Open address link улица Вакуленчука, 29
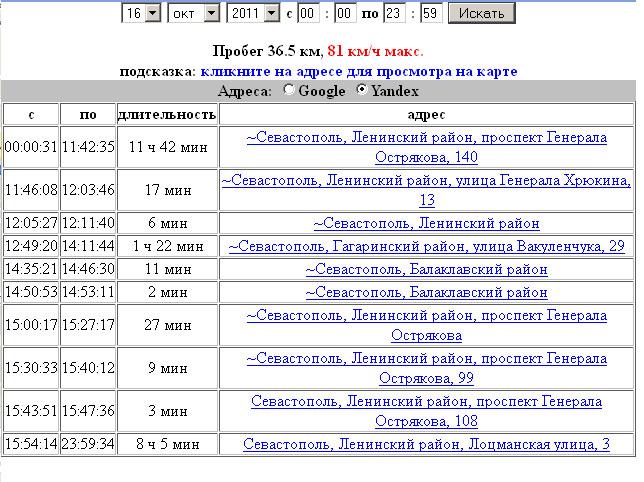This screenshot has height=482, width=644. (x=426, y=246)
